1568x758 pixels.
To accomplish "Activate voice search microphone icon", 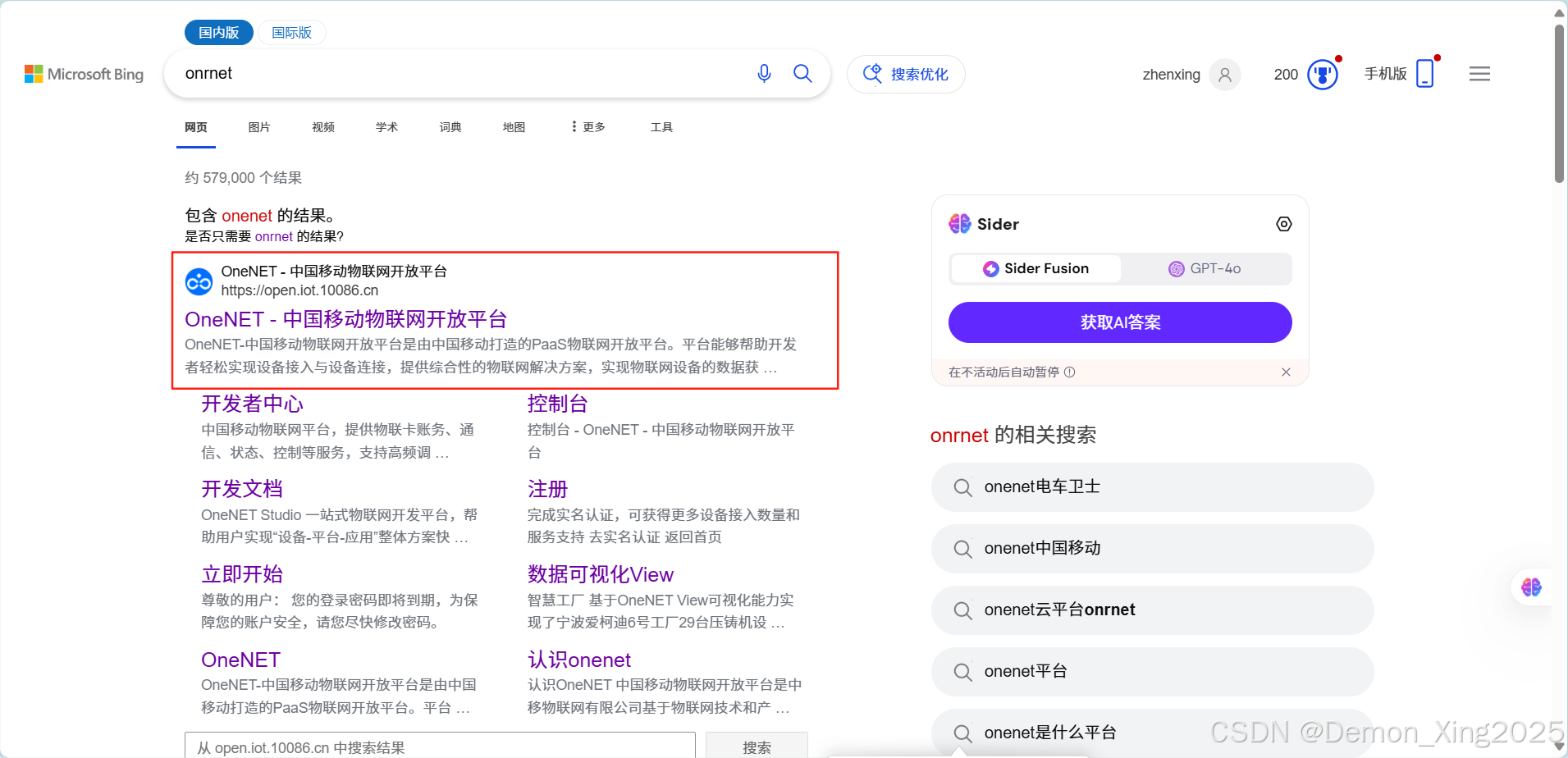I will pyautogui.click(x=764, y=74).
